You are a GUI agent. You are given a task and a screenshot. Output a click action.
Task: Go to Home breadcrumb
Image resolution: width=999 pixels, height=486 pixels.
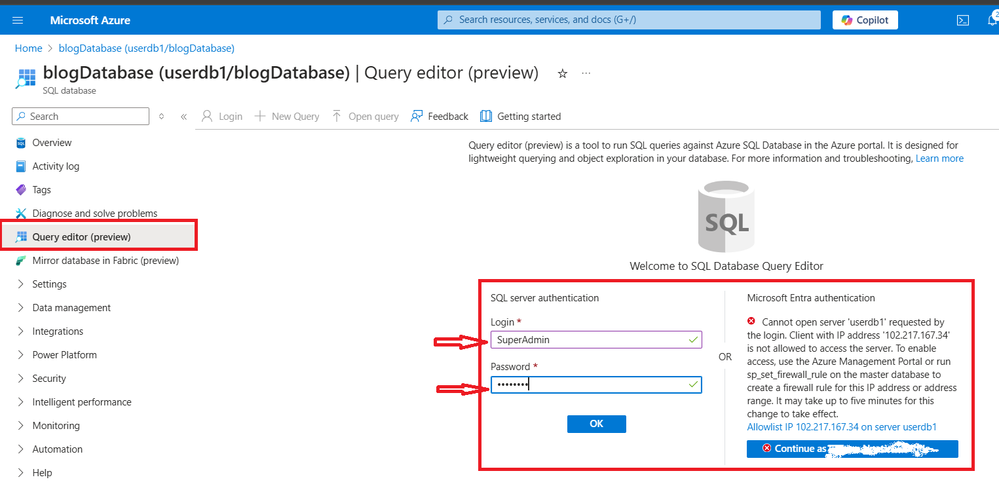click(x=28, y=48)
